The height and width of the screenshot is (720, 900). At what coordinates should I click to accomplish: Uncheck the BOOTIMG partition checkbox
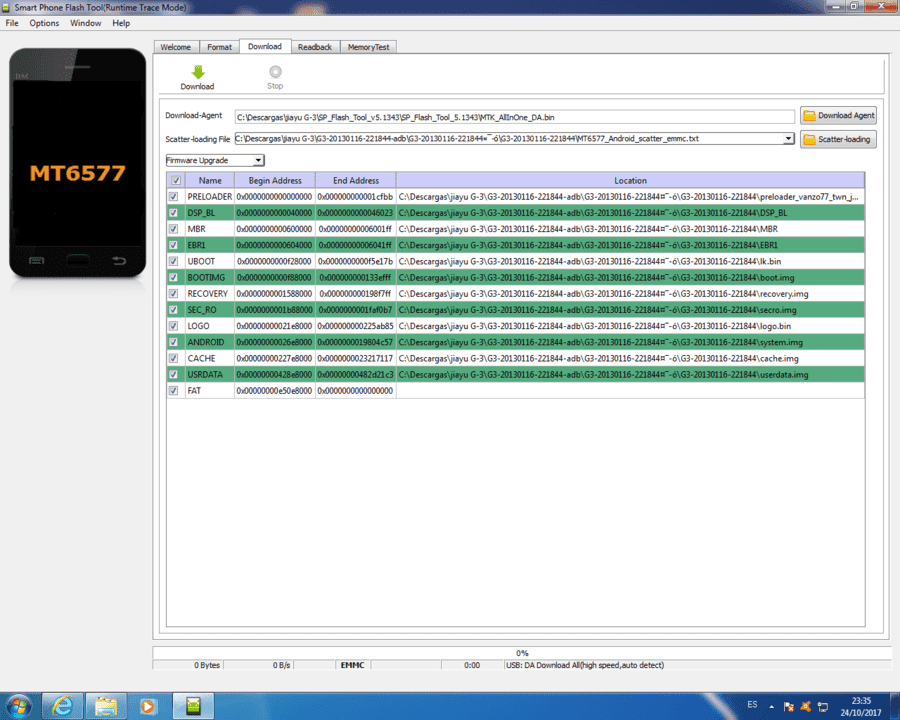point(173,277)
